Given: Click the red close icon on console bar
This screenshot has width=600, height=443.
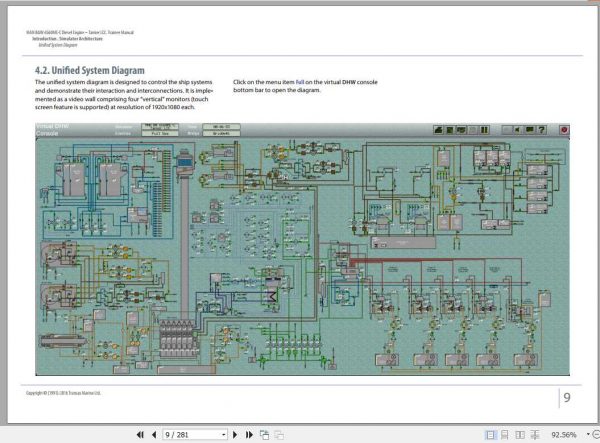Looking at the screenshot, I should [x=564, y=130].
